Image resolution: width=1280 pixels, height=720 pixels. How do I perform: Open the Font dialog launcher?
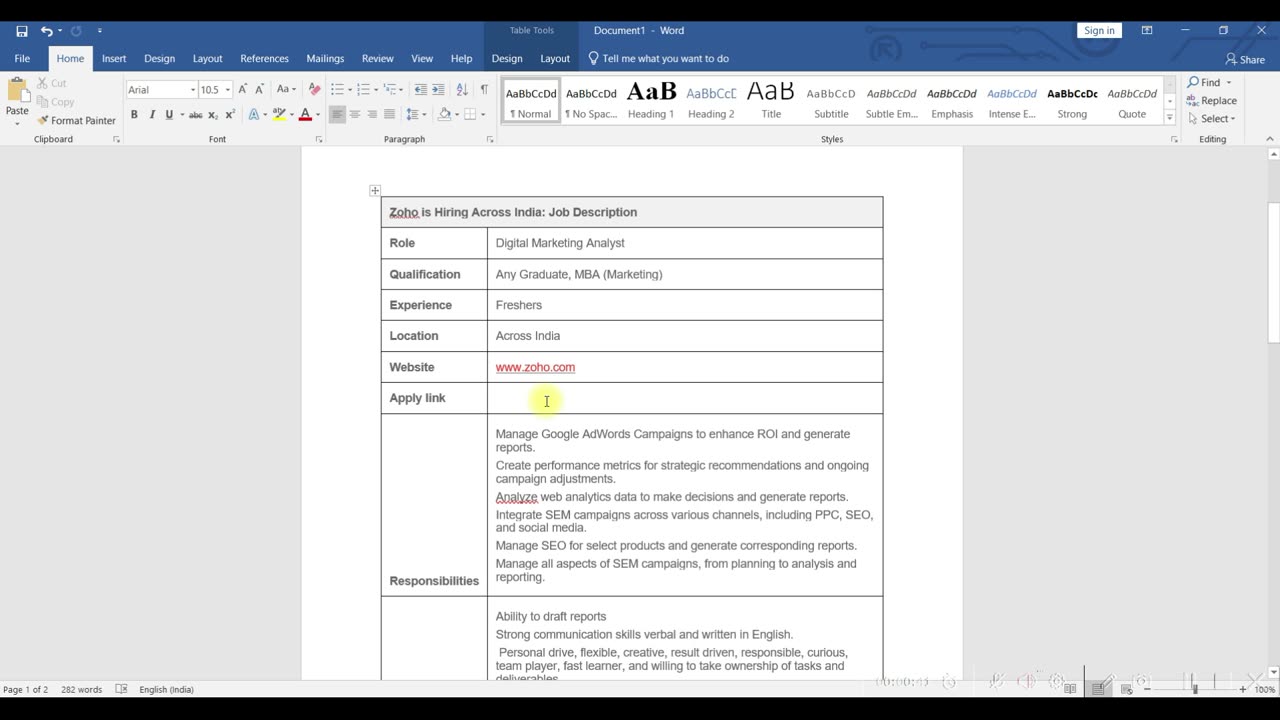pos(318,140)
